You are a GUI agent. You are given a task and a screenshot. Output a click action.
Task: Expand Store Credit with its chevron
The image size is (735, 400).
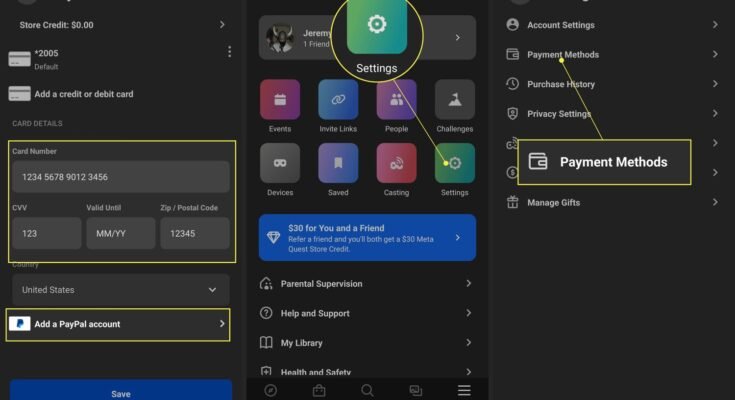point(222,24)
